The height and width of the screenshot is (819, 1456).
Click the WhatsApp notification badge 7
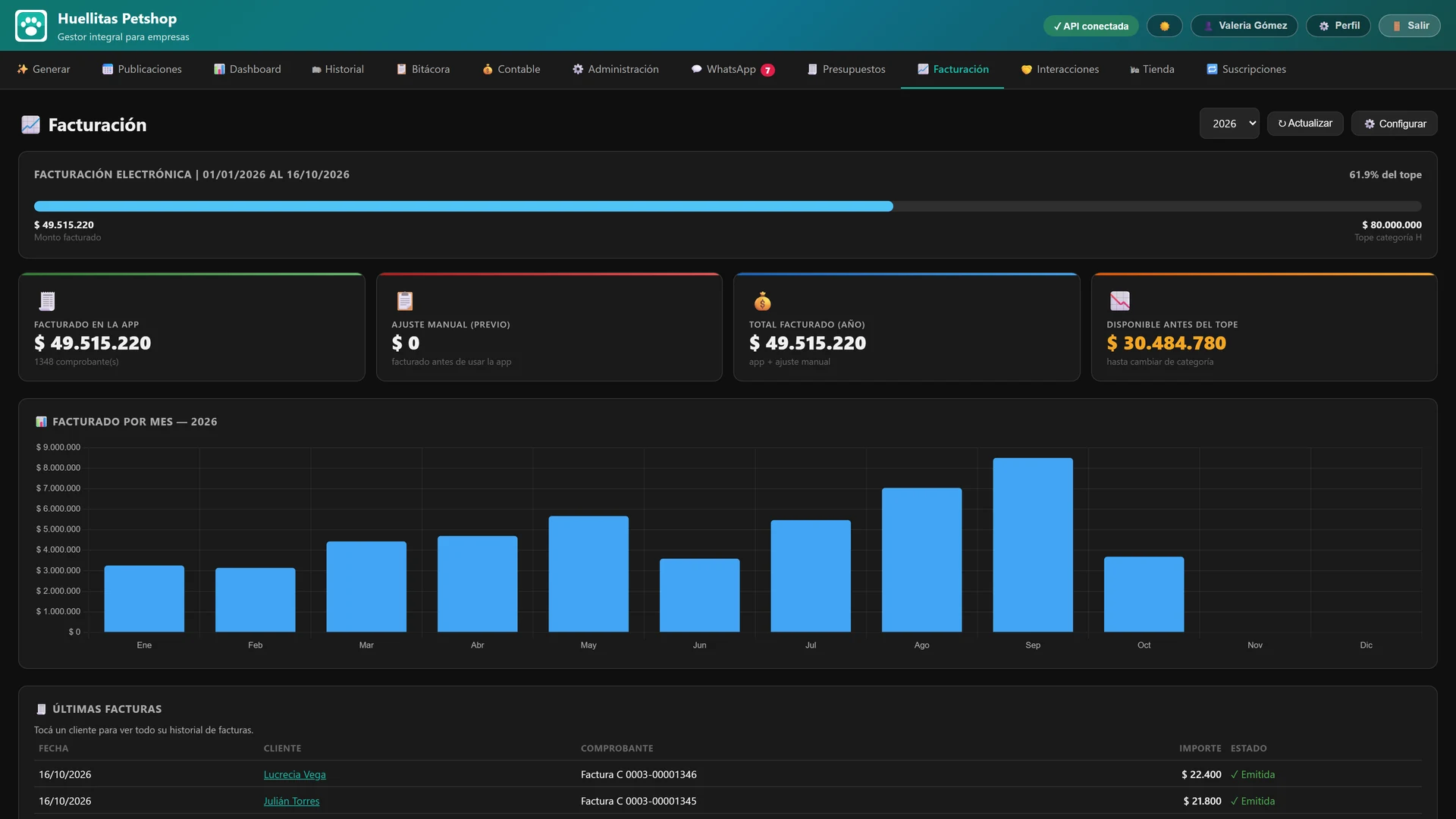pyautogui.click(x=767, y=70)
